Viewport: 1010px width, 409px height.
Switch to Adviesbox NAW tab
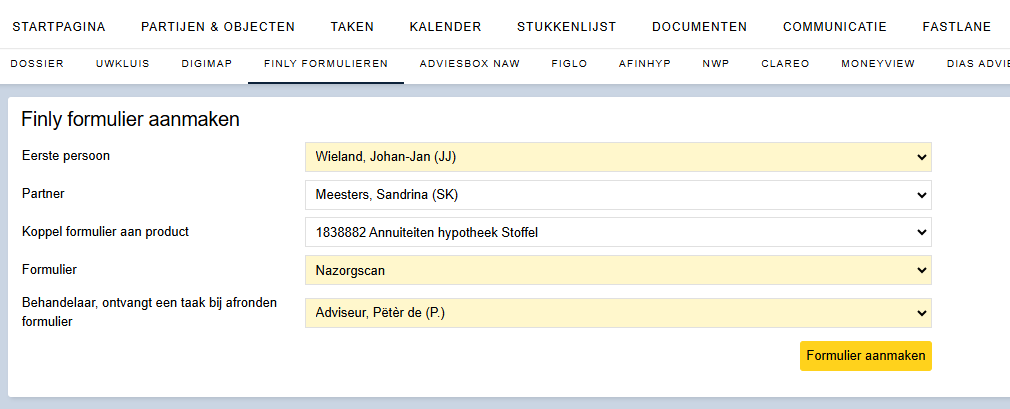point(470,64)
